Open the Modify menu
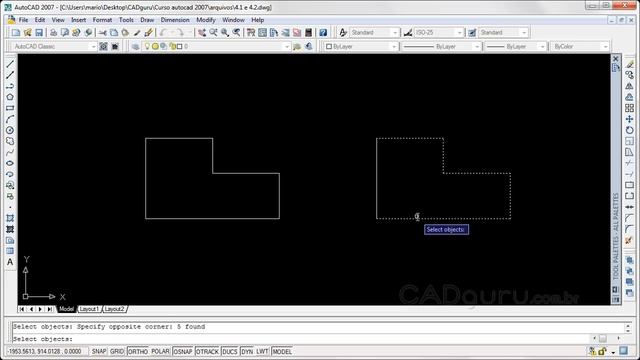The width and height of the screenshot is (640, 360). [x=206, y=20]
